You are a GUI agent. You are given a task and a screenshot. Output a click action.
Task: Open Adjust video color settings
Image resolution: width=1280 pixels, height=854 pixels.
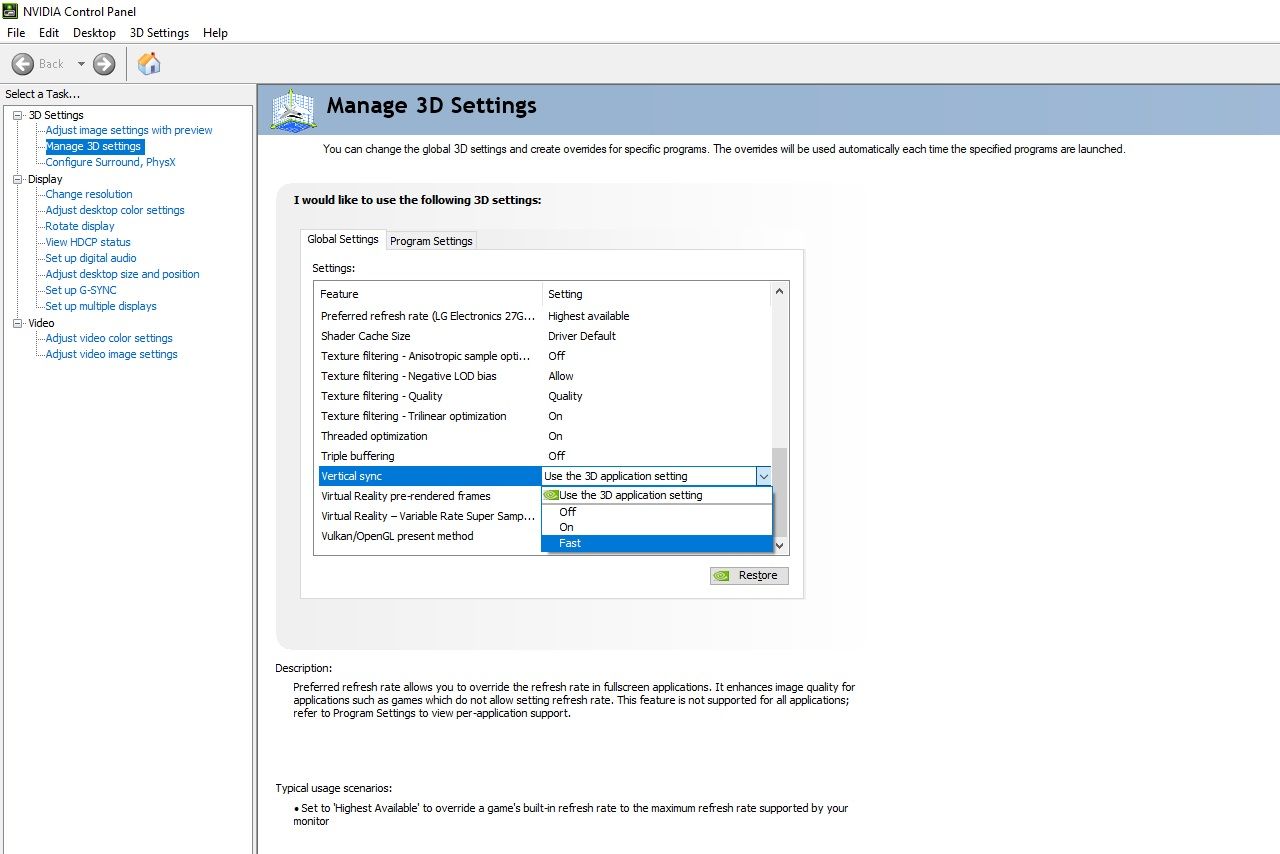pos(109,338)
